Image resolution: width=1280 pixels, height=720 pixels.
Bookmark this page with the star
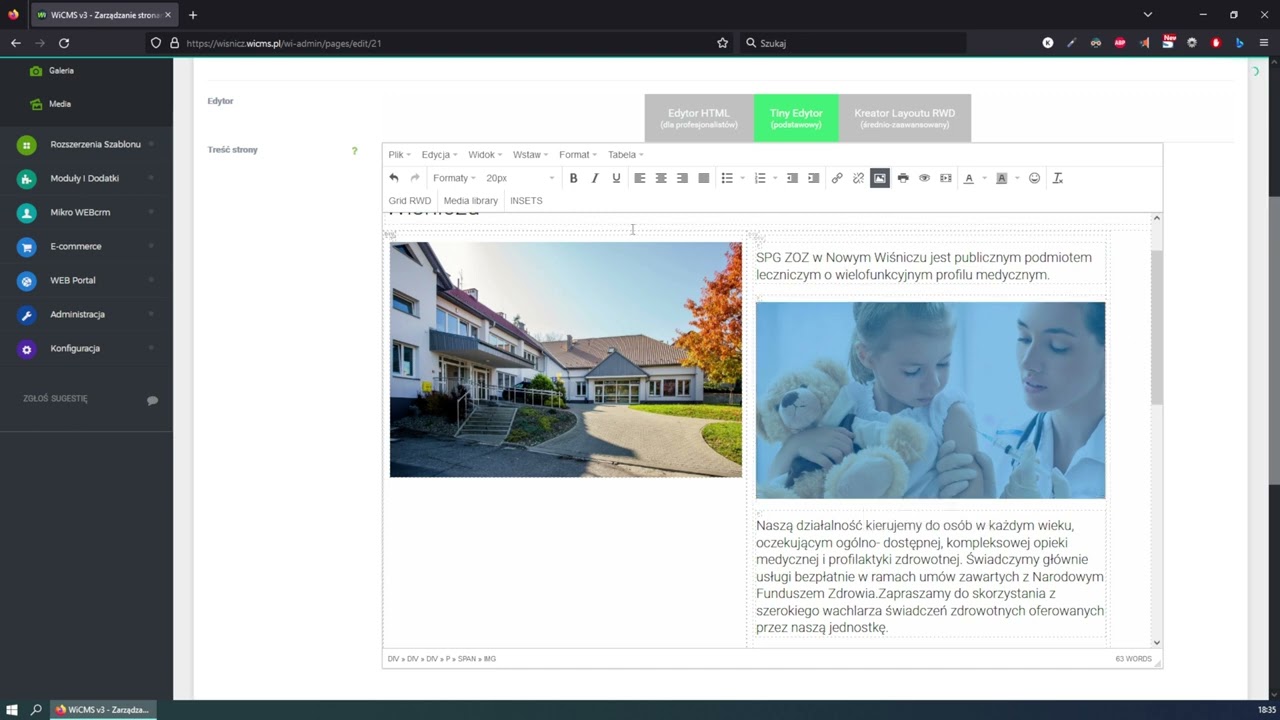[x=722, y=43]
